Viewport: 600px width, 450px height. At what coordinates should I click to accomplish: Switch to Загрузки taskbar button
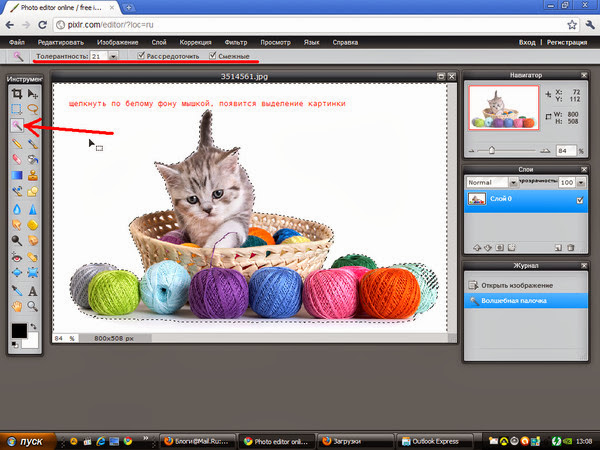[354, 441]
